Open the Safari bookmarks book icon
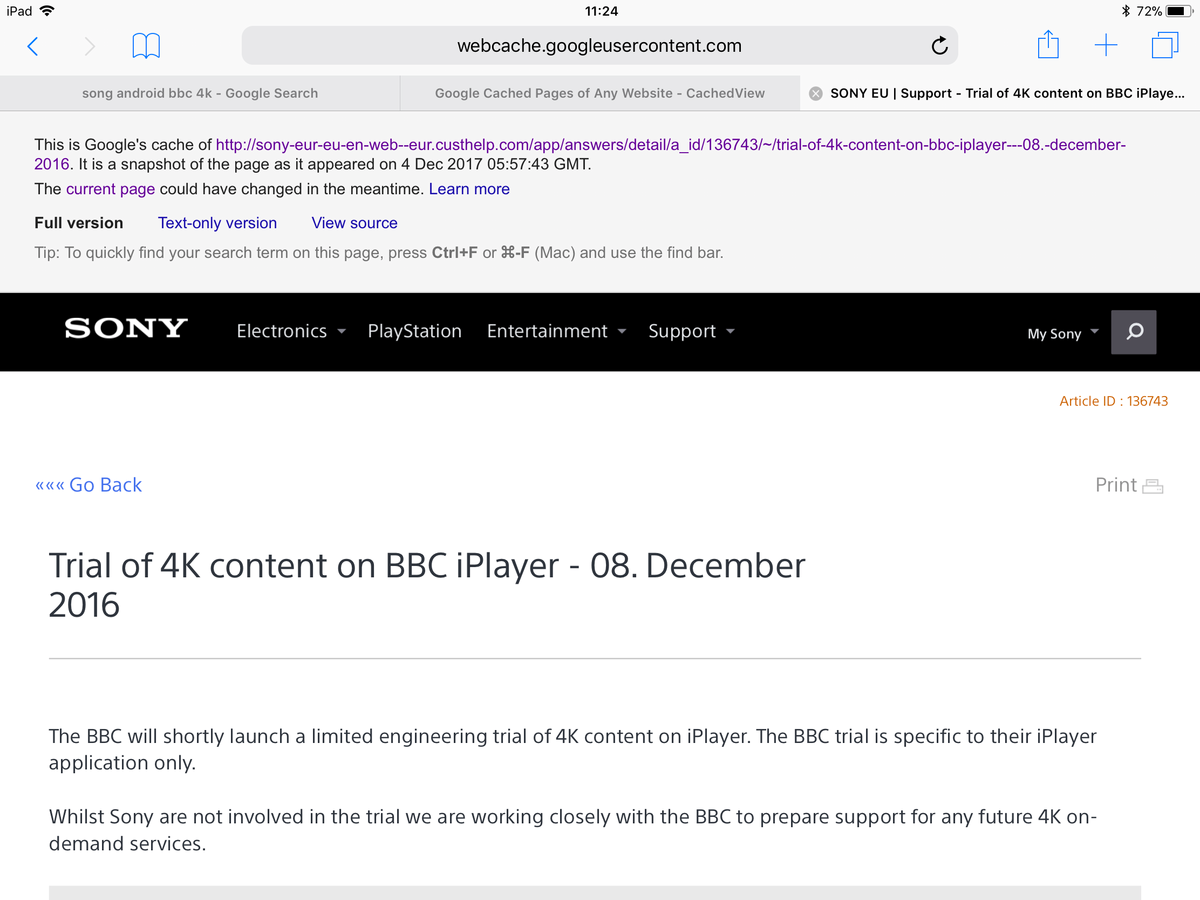This screenshot has width=1200, height=900. coord(146,46)
